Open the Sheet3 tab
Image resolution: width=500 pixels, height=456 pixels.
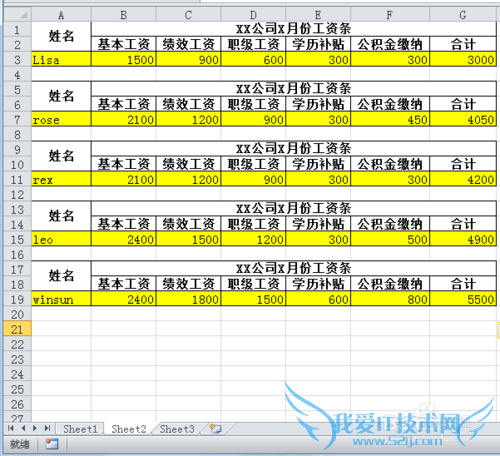tap(177, 429)
